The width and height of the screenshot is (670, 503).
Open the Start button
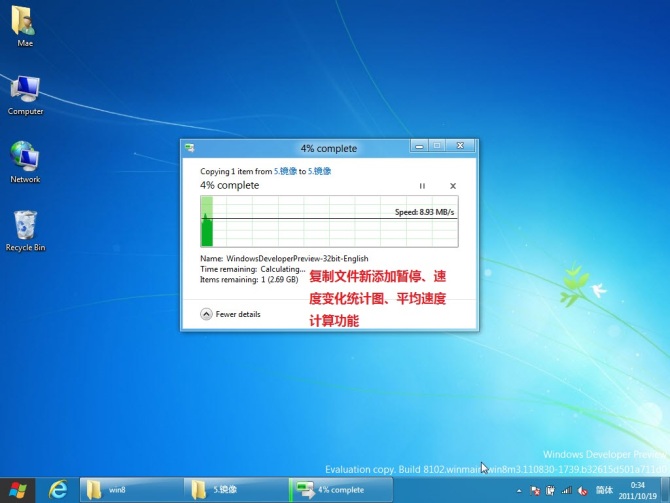(x=18, y=490)
